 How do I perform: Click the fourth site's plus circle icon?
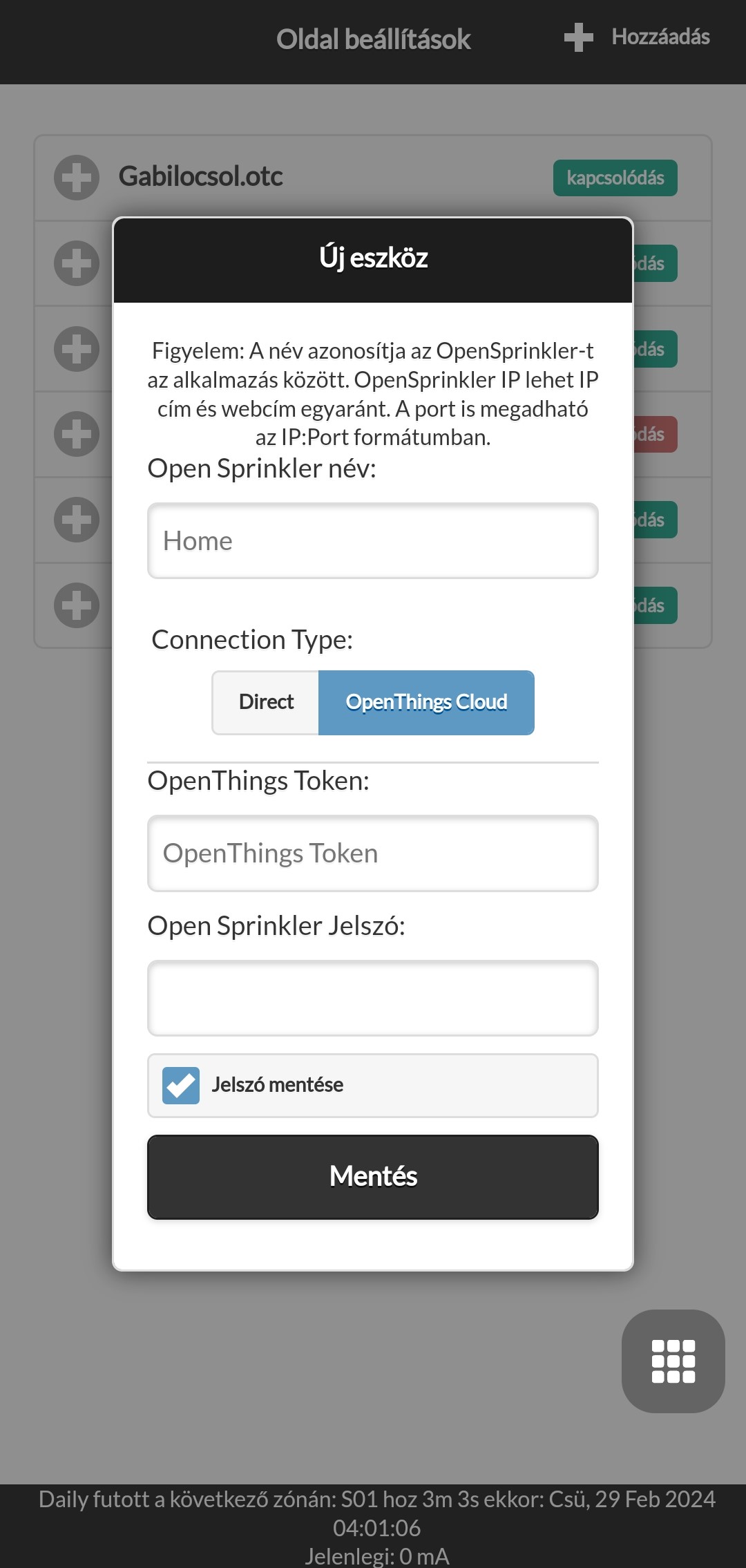(77, 434)
